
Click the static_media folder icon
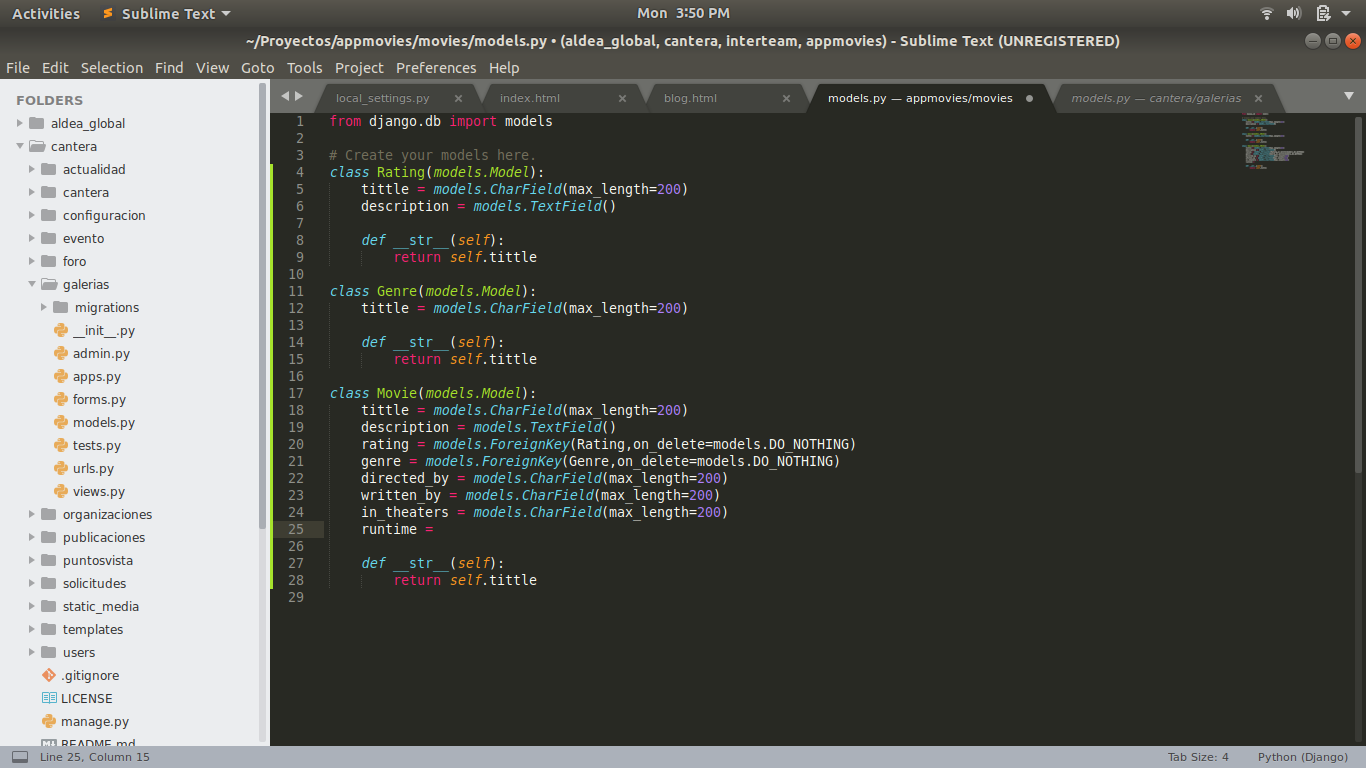pos(49,607)
